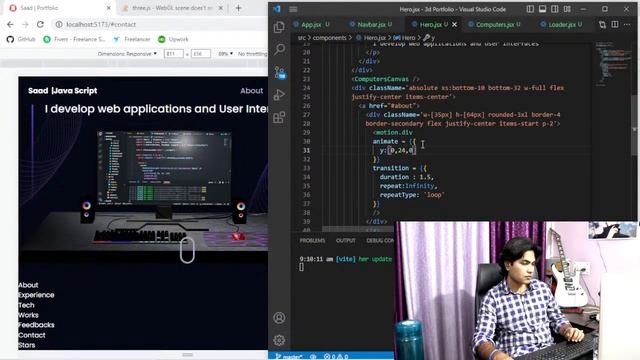
Task: Close the Saad Portfolio browser tab
Action: (x=109, y=8)
